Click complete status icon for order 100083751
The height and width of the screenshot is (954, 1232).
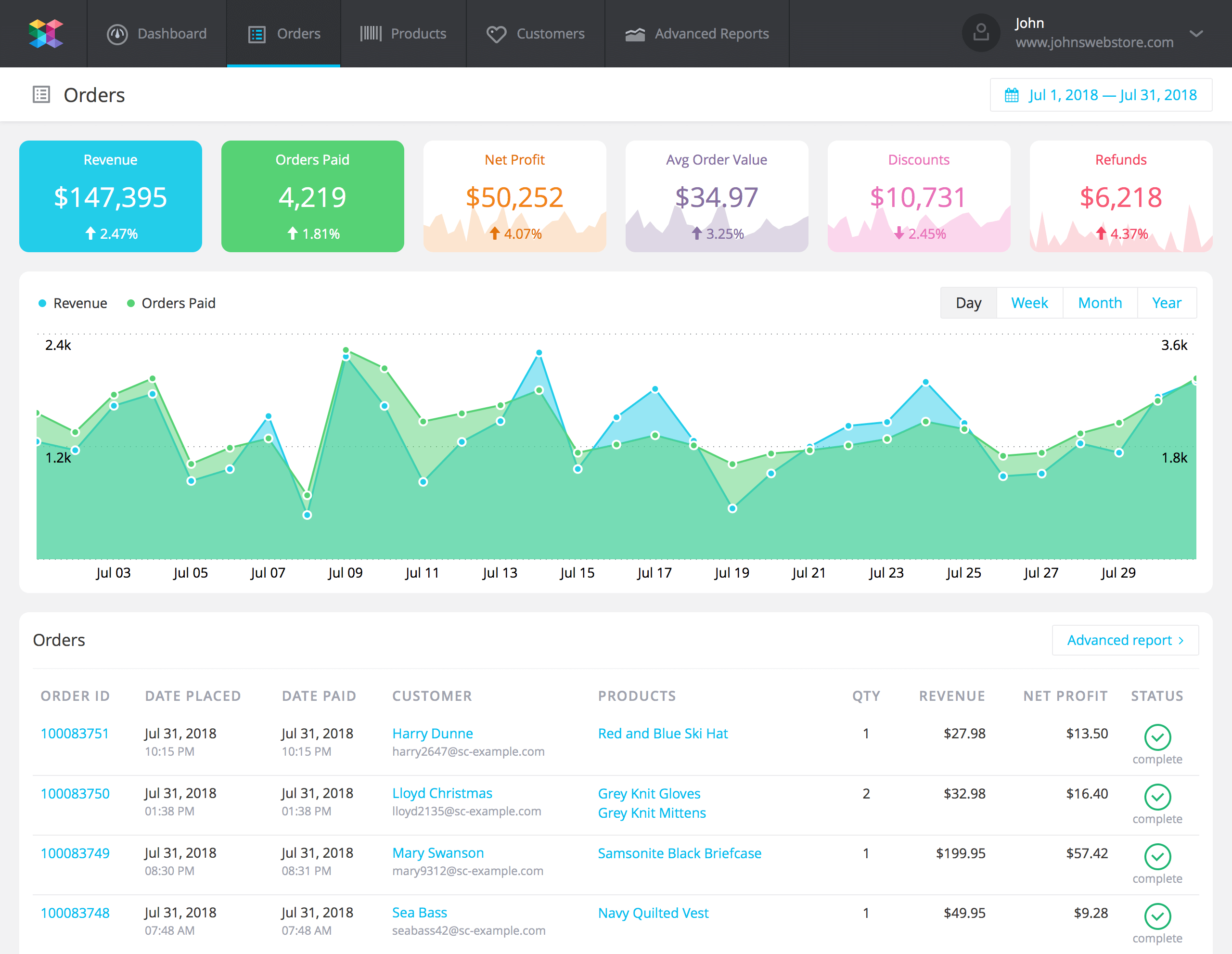[1157, 737]
